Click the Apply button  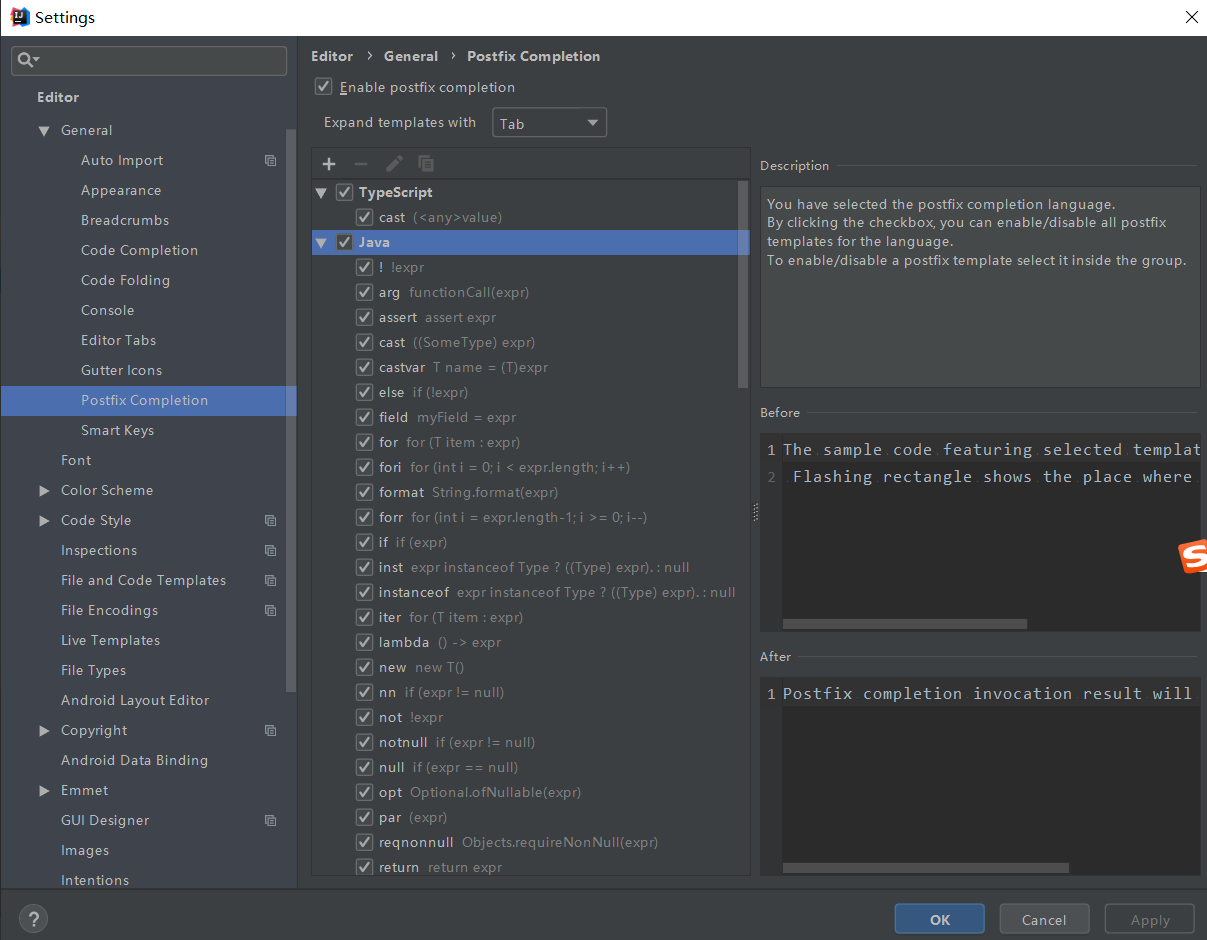pos(1150,919)
